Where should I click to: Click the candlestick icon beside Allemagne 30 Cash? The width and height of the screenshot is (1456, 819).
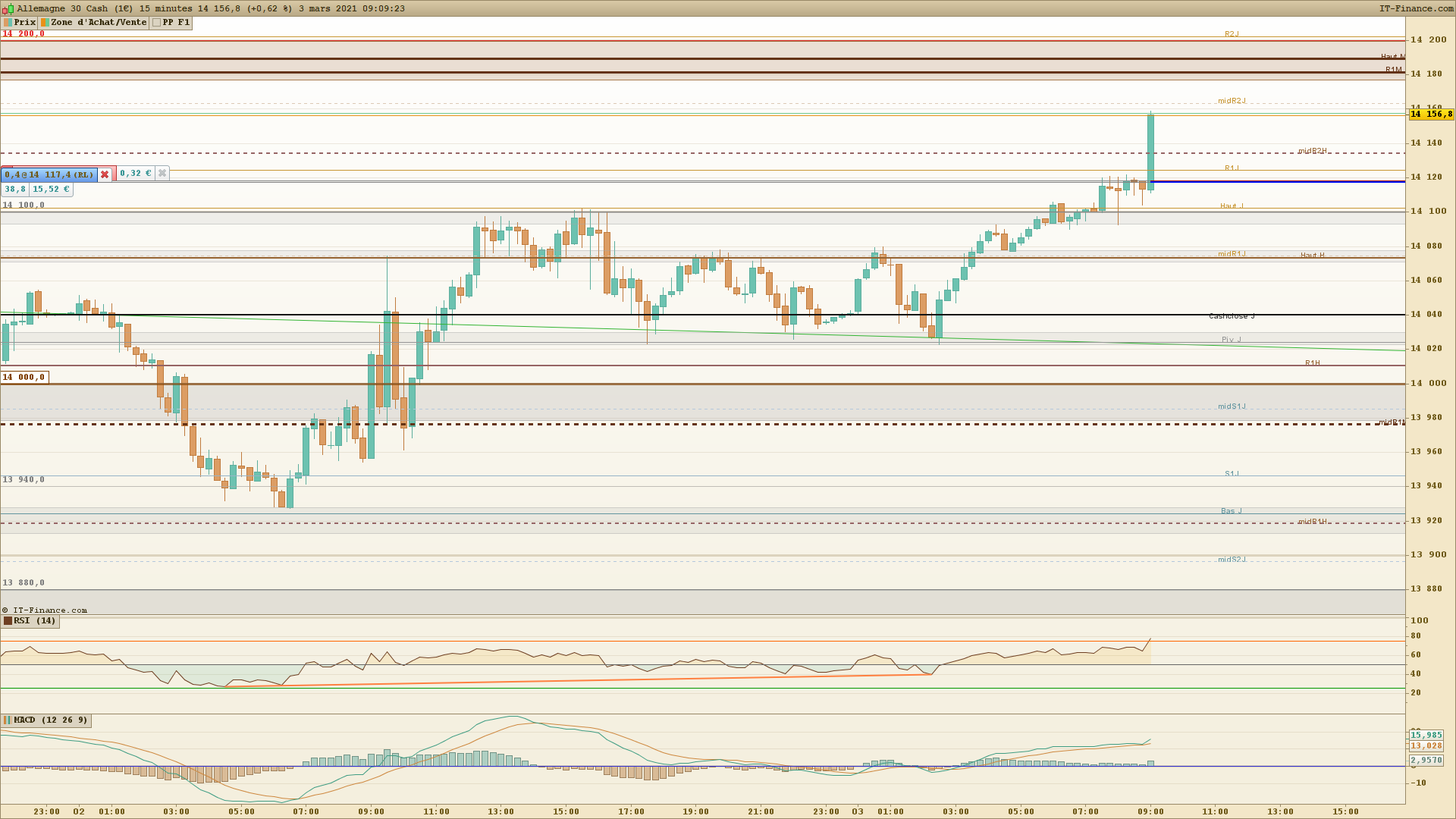tap(8, 8)
